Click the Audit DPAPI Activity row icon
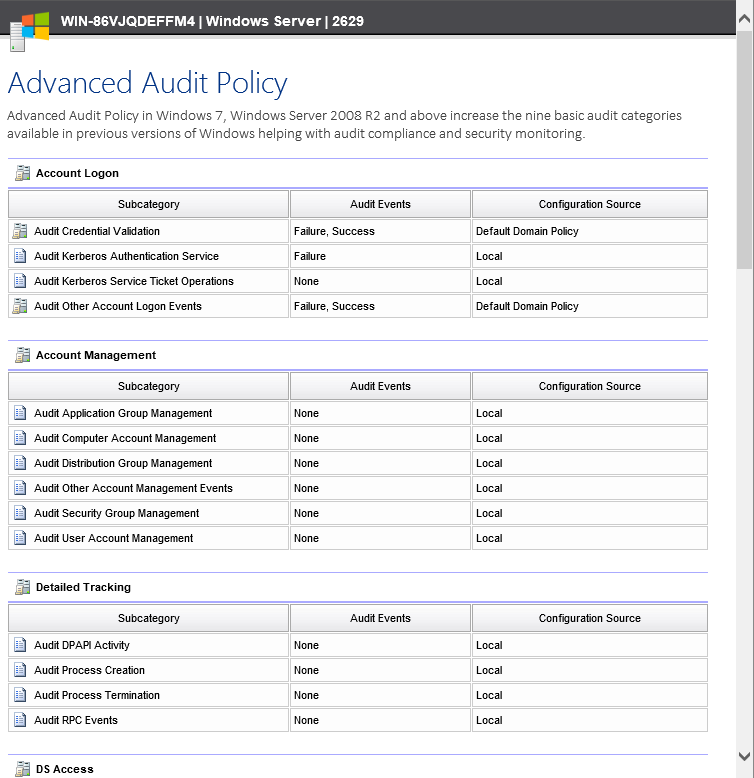This screenshot has height=778, width=754. tap(20, 645)
